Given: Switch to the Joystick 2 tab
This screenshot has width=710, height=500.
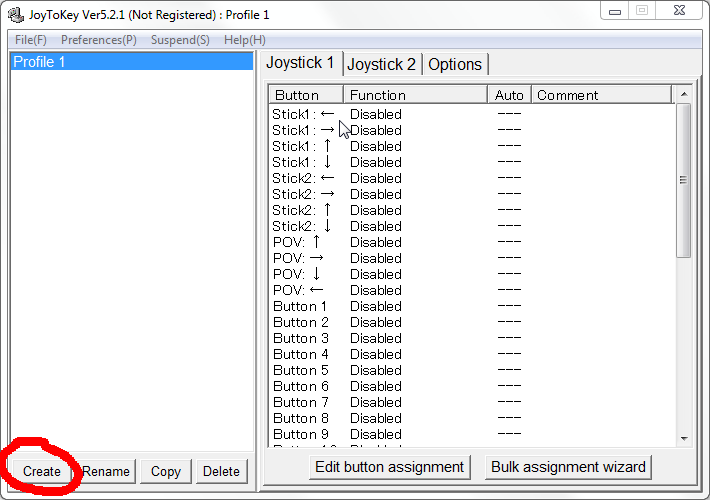Looking at the screenshot, I should pos(382,64).
